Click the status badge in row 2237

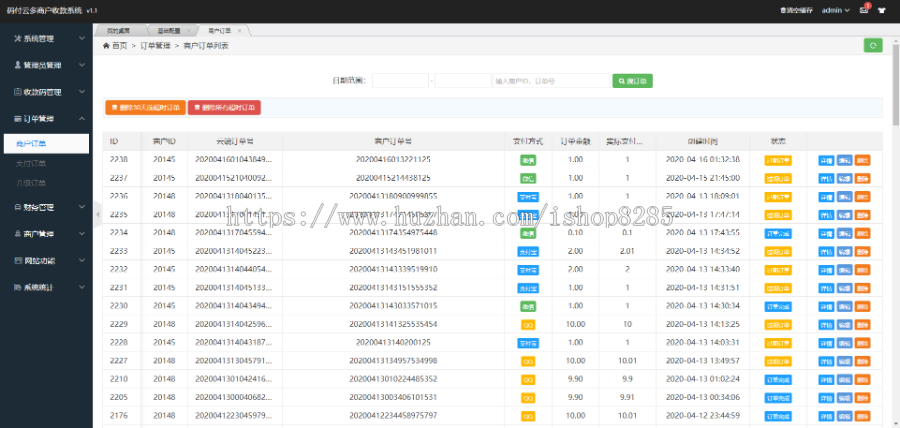pos(778,178)
